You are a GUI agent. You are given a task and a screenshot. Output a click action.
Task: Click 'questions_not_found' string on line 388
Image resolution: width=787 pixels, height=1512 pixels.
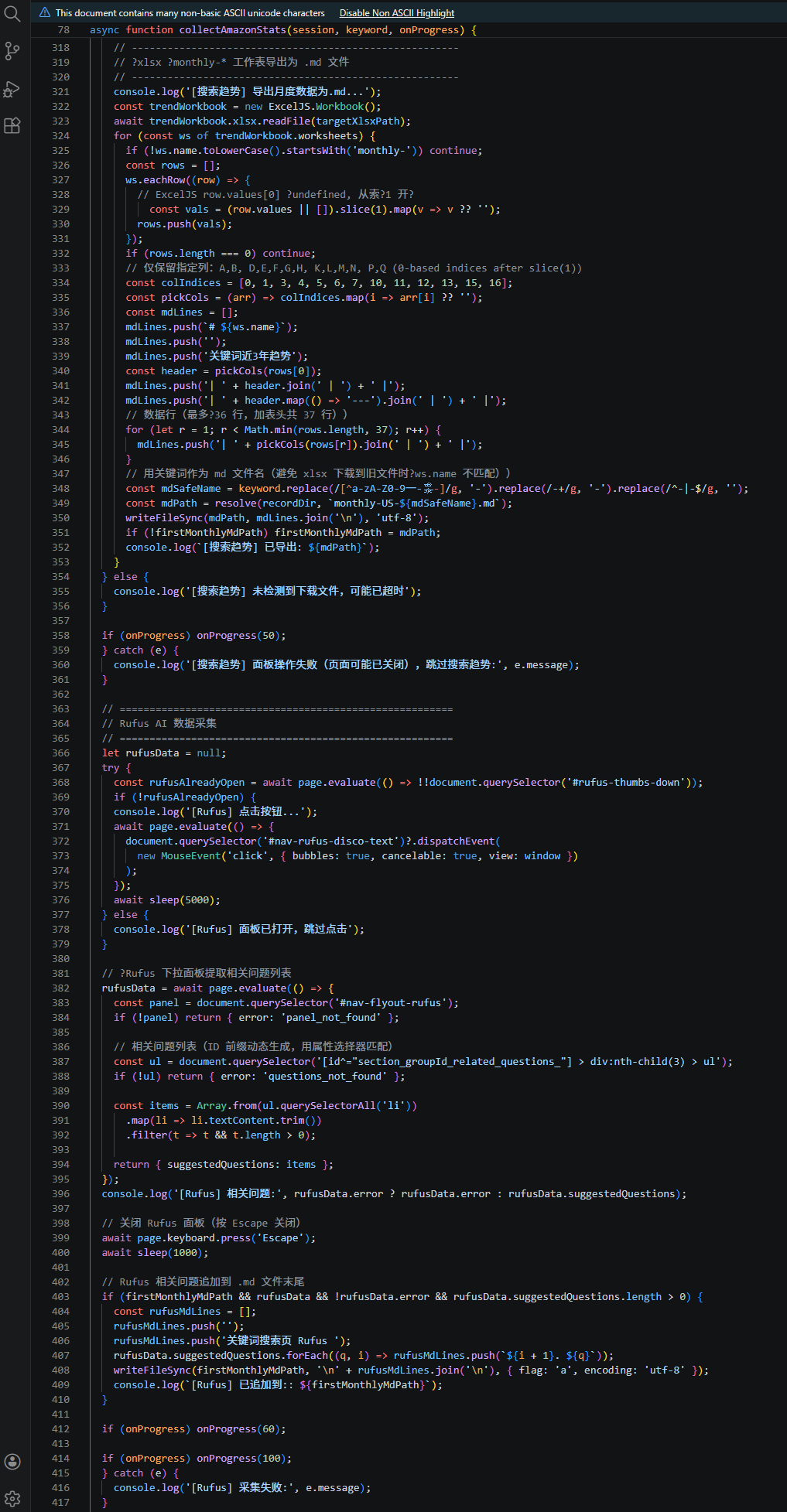pyautogui.click(x=325, y=1077)
